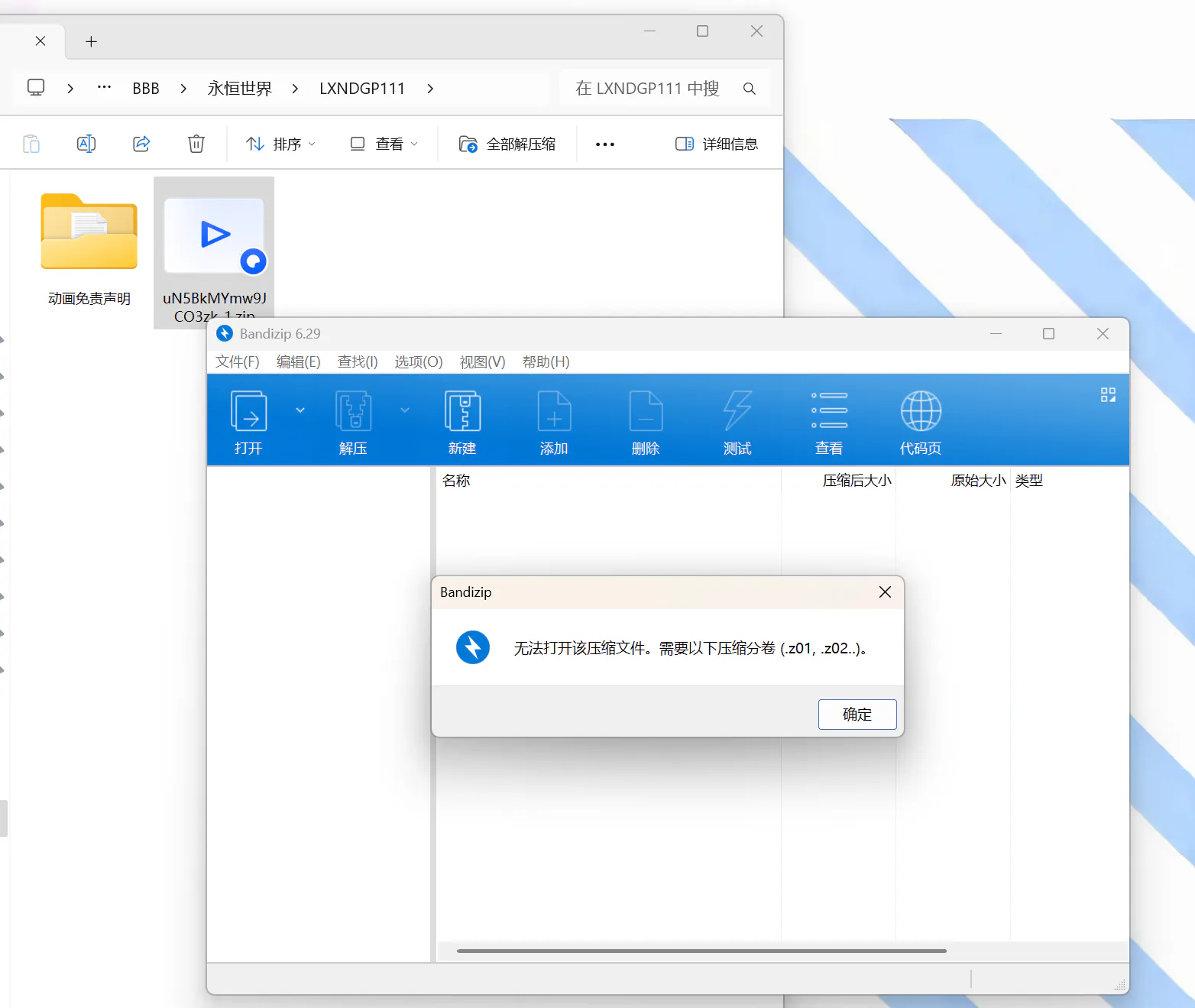Click the search magnifier icon in Explorer
Image resolution: width=1195 pixels, height=1008 pixels.
tap(750, 89)
